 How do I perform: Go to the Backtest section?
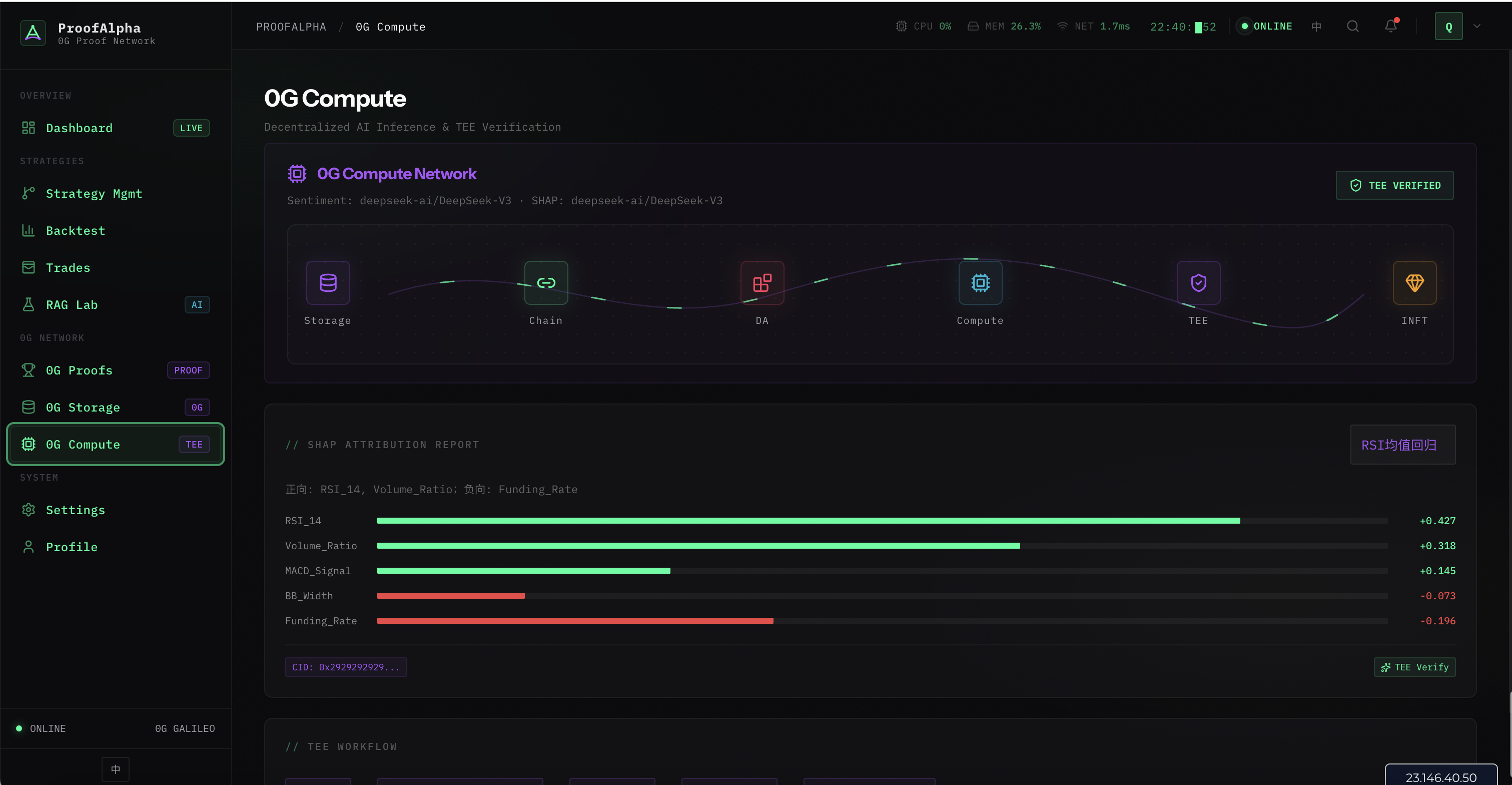pos(116,231)
